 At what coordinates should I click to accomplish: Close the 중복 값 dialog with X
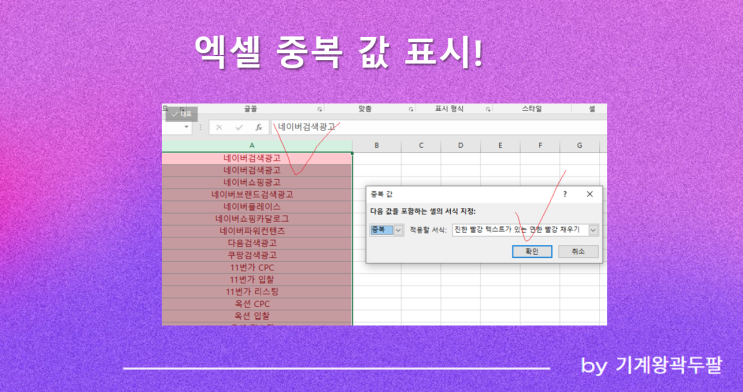click(589, 194)
